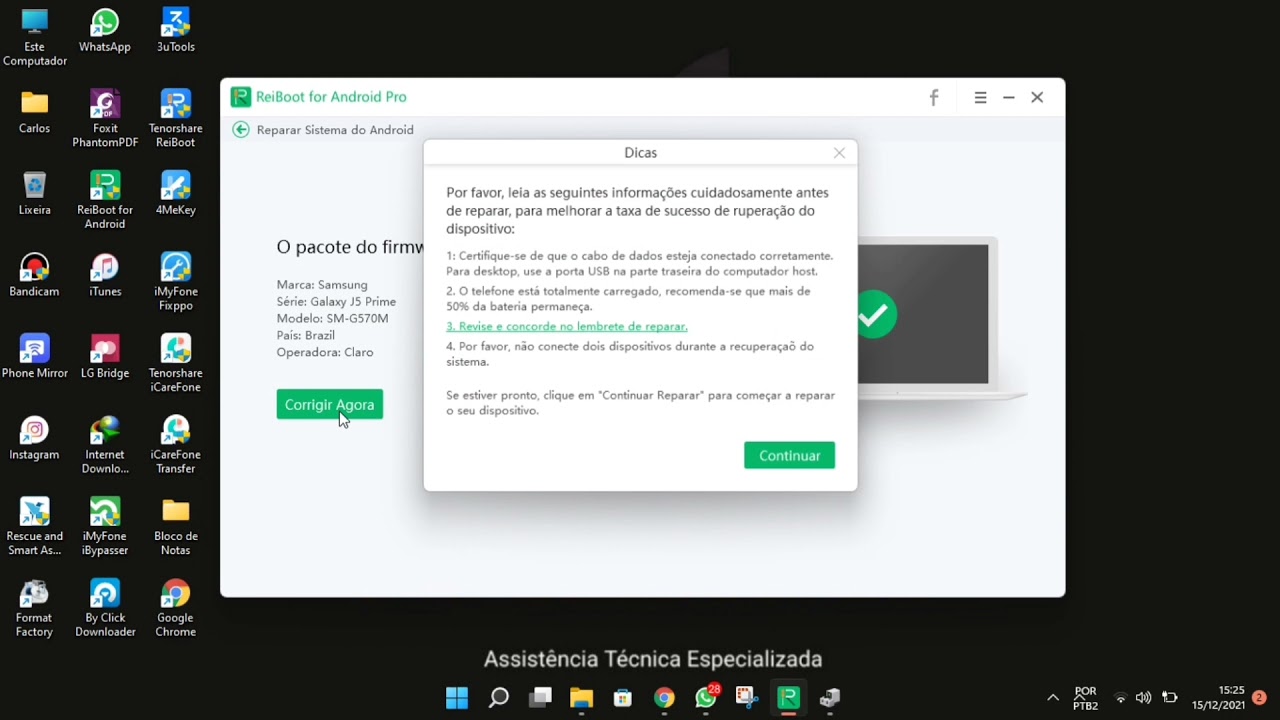Open WhatsApp desktop shortcut

point(105,31)
